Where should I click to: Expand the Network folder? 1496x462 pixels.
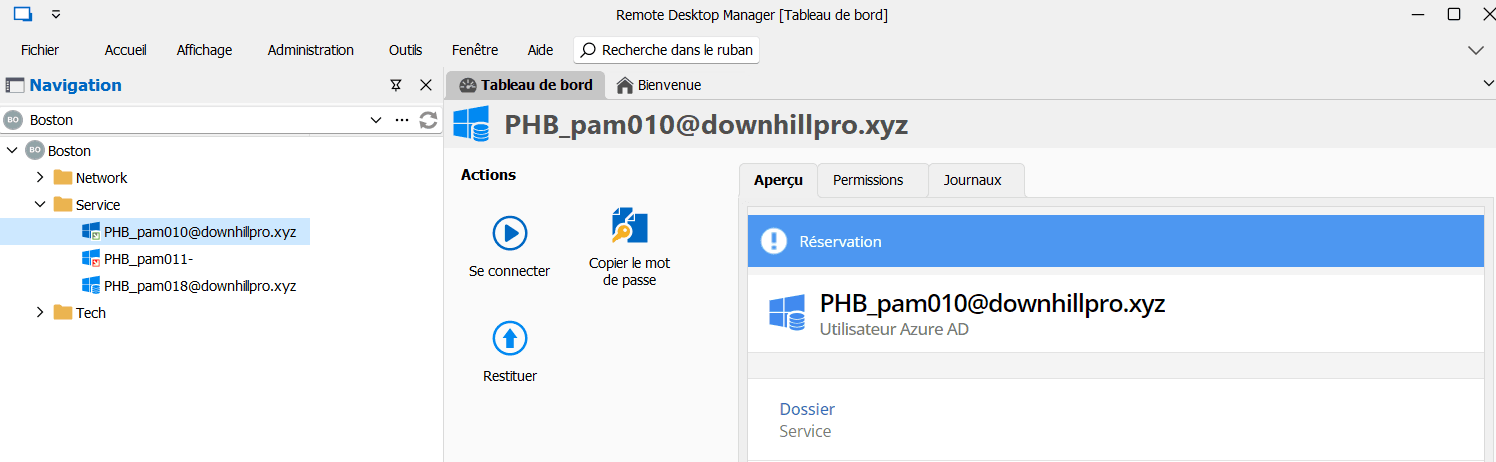point(40,178)
